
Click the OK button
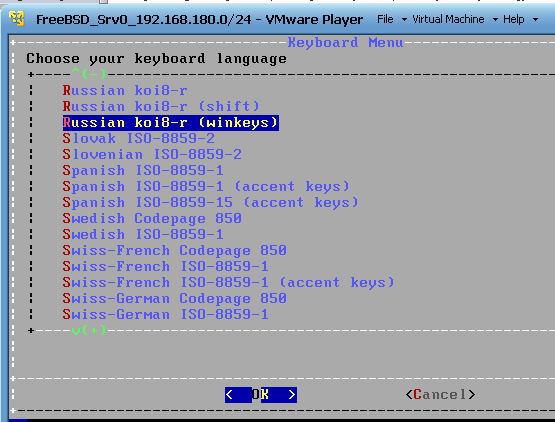(261, 394)
